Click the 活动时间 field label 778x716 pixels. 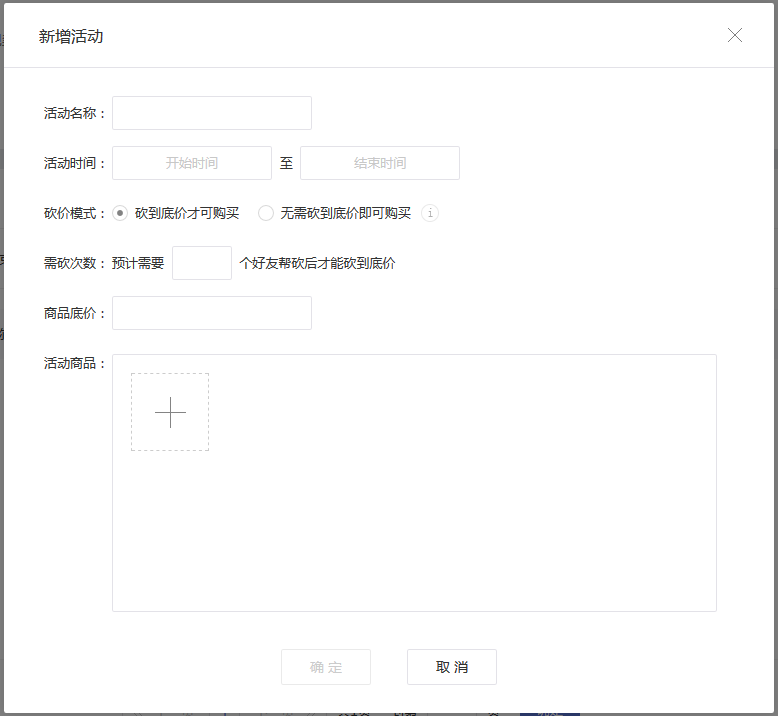coord(74,163)
